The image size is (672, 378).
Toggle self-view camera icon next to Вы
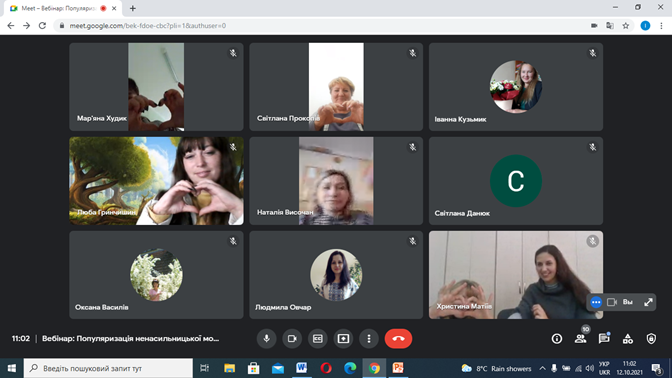coord(612,302)
